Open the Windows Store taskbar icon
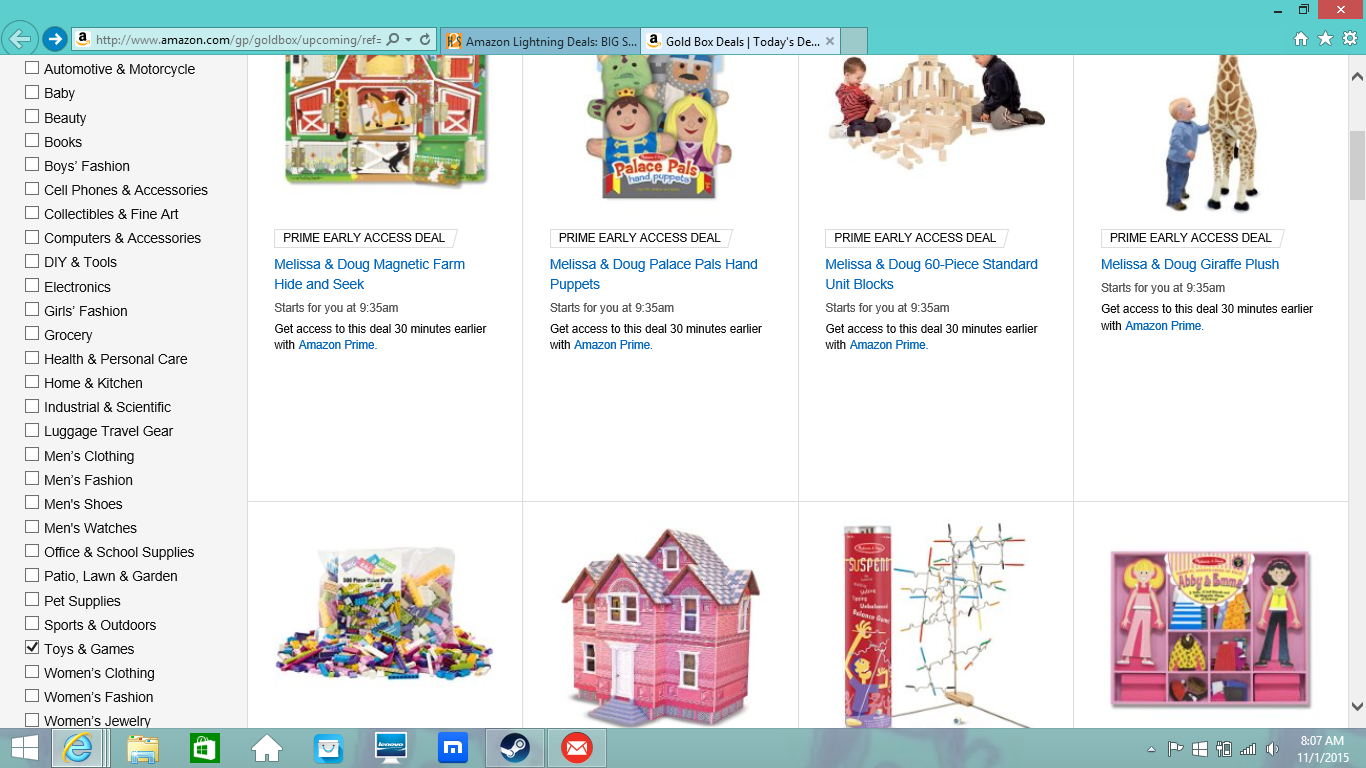This screenshot has height=768, width=1366. 205,748
